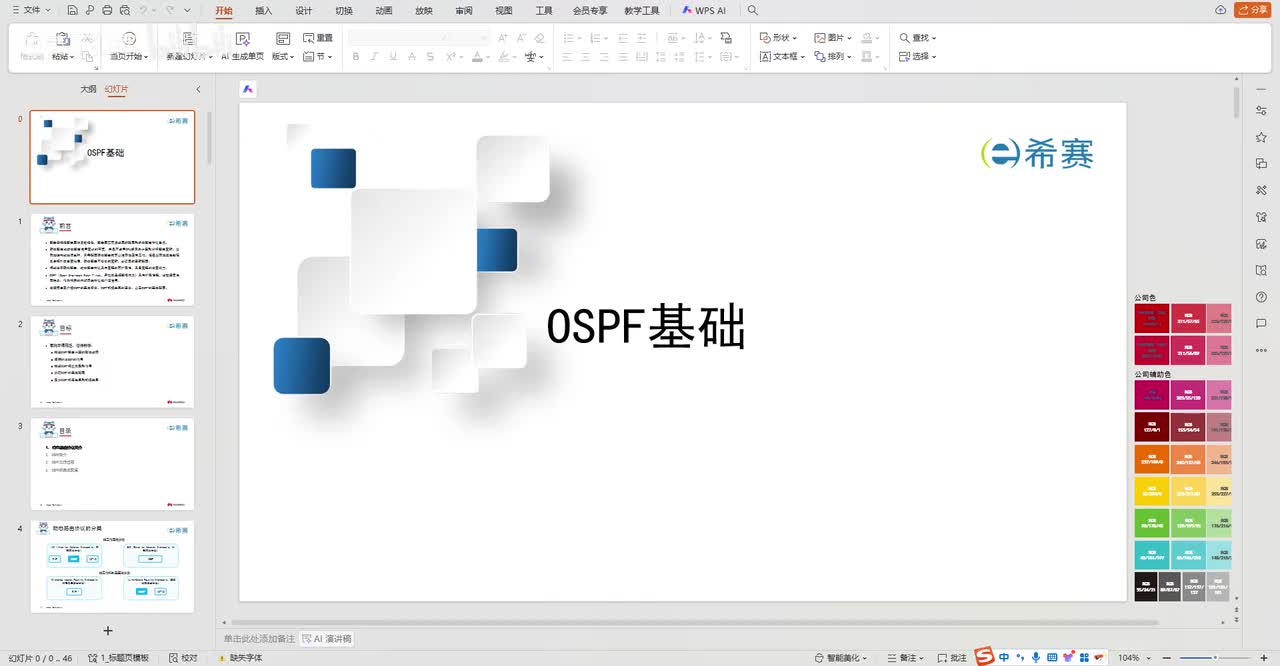Open the Sogou input method S icon
The height and width of the screenshot is (666, 1280).
tap(985, 657)
